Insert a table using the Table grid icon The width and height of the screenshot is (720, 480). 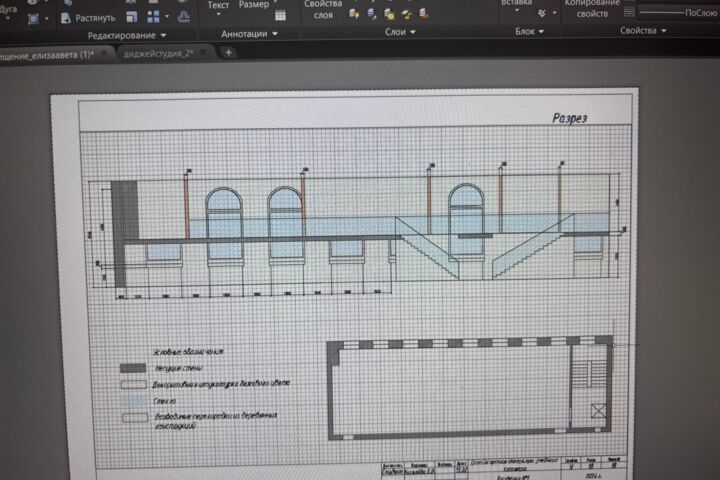[x=280, y=16]
